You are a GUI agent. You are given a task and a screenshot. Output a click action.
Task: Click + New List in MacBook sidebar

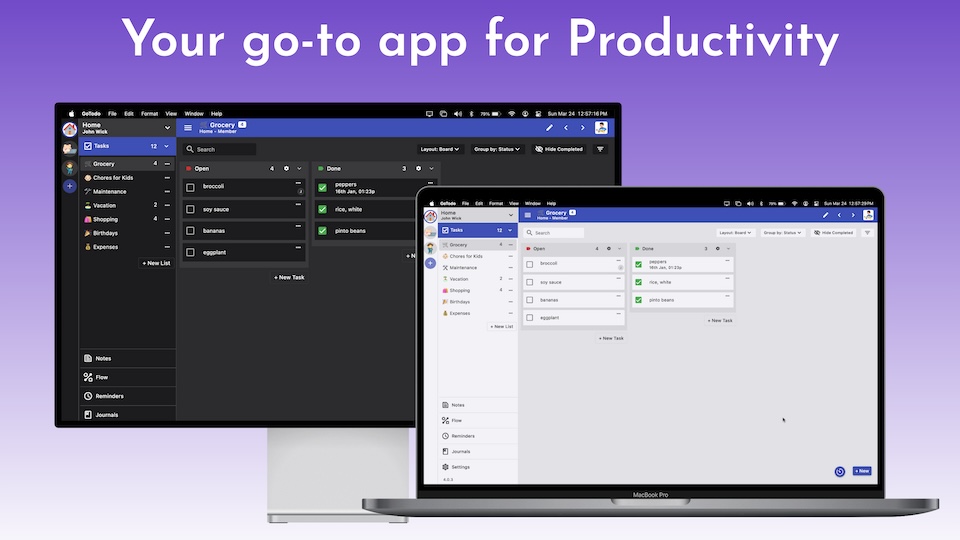[x=501, y=326]
